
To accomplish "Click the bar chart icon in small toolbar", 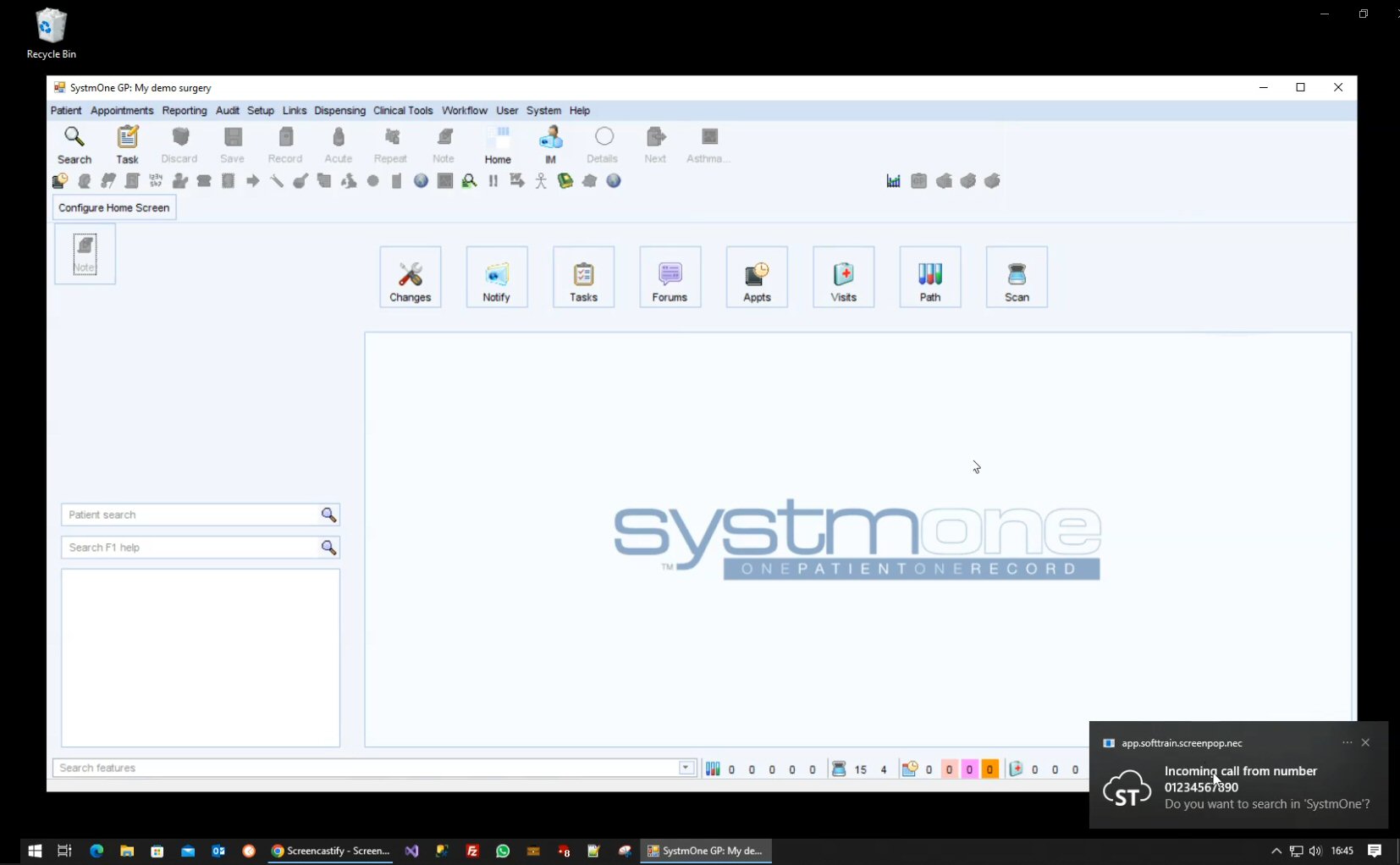I will [893, 181].
